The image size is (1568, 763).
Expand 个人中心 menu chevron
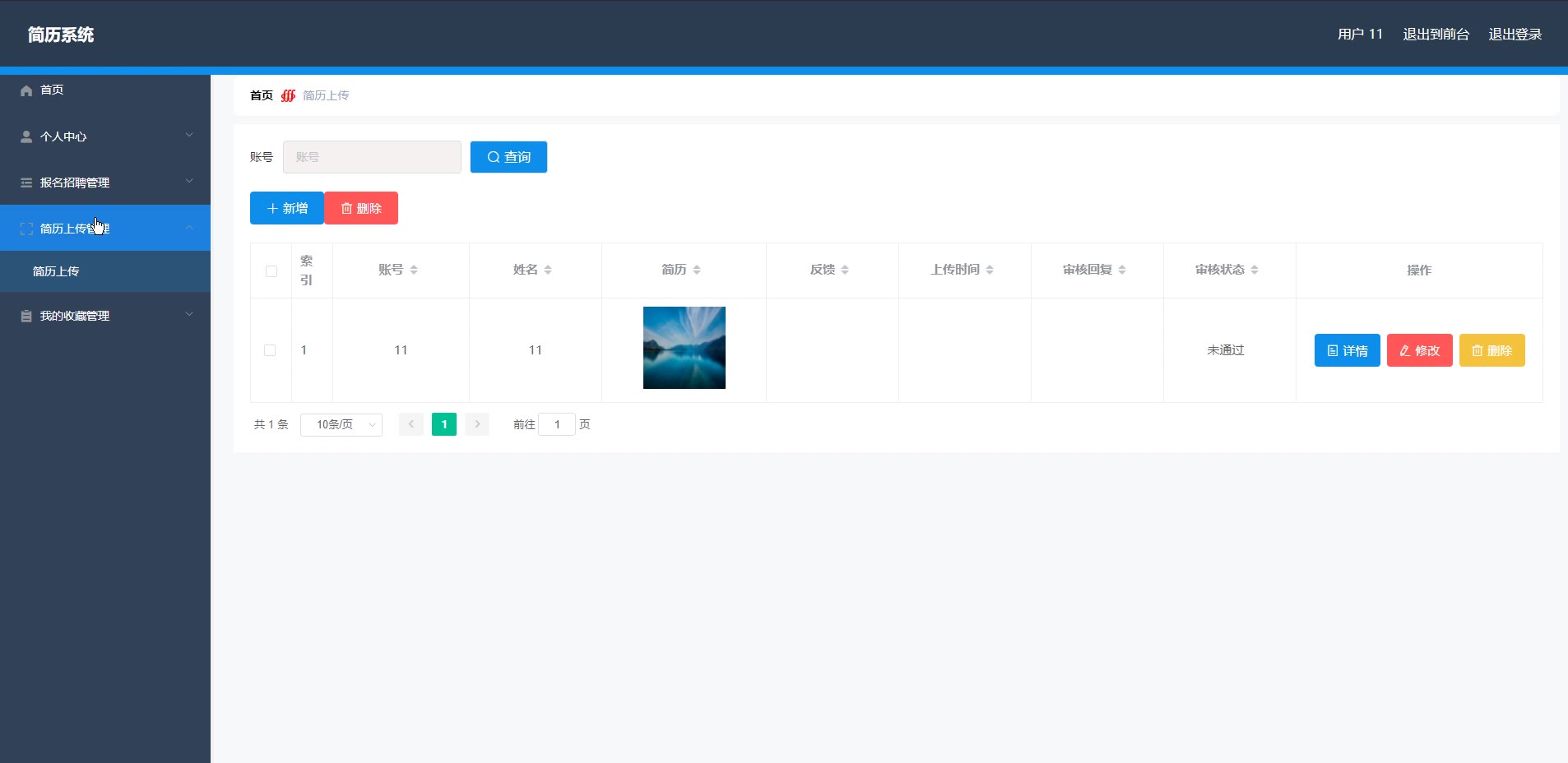[x=189, y=135]
